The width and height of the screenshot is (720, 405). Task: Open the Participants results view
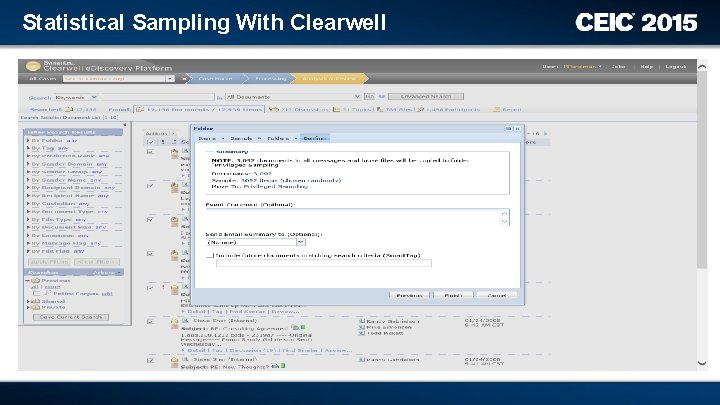coord(448,110)
